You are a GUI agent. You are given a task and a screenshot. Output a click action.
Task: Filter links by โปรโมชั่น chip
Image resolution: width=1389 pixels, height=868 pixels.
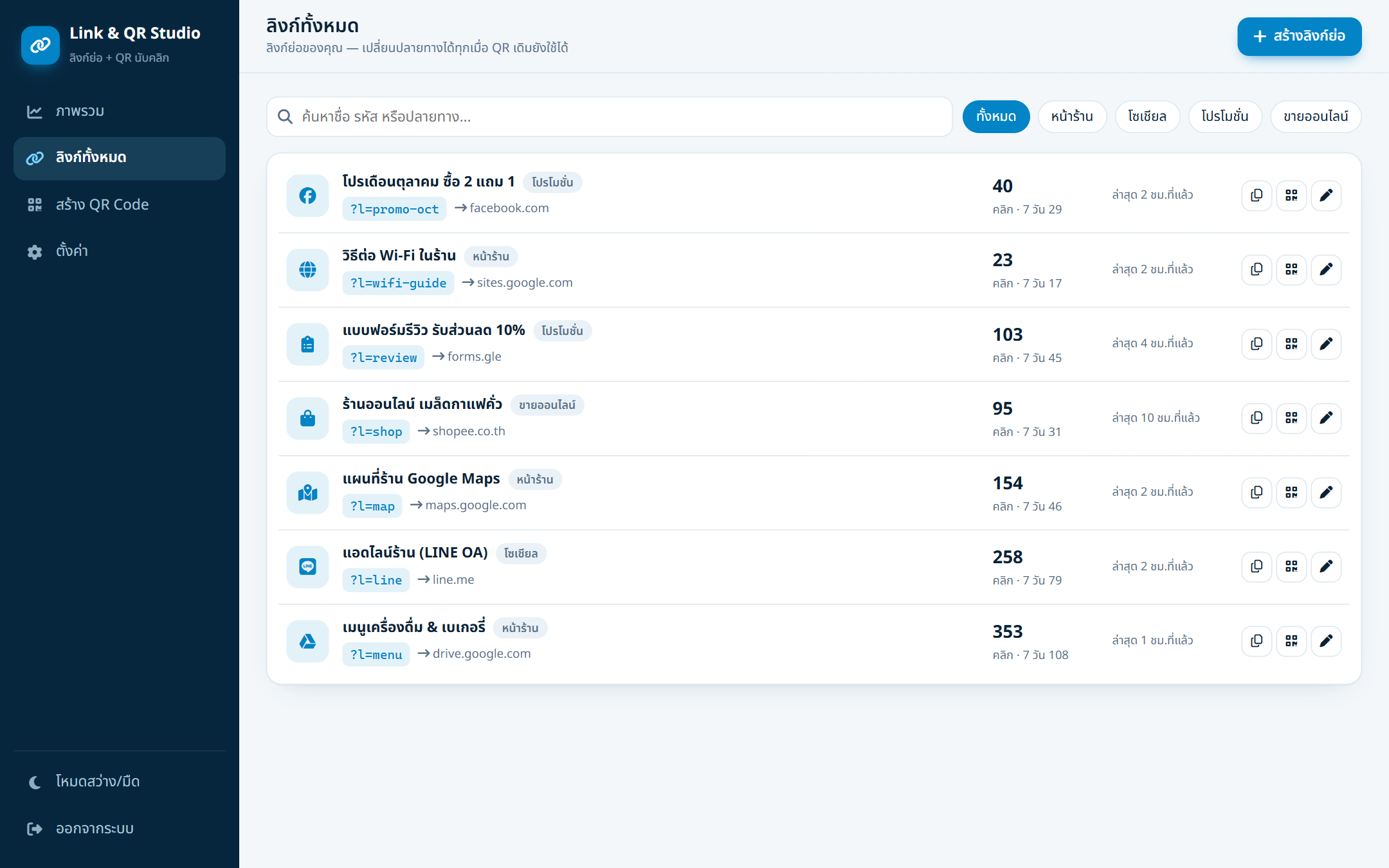1225,116
